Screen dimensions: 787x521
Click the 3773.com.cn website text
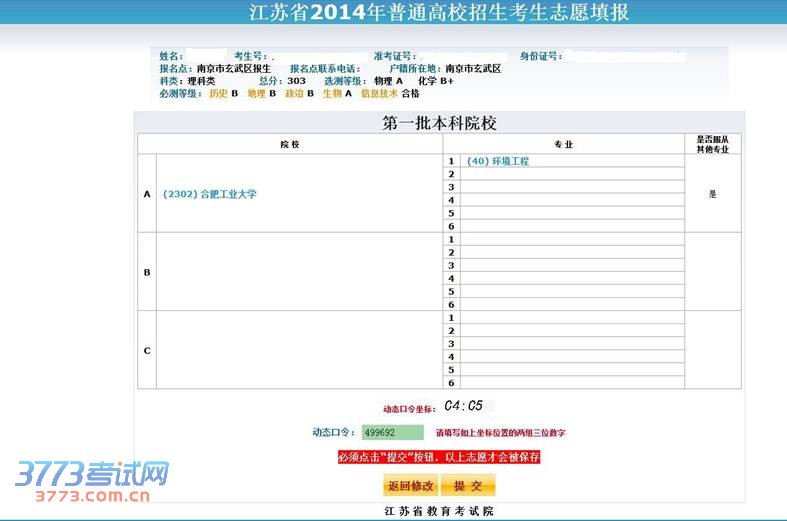coord(93,495)
